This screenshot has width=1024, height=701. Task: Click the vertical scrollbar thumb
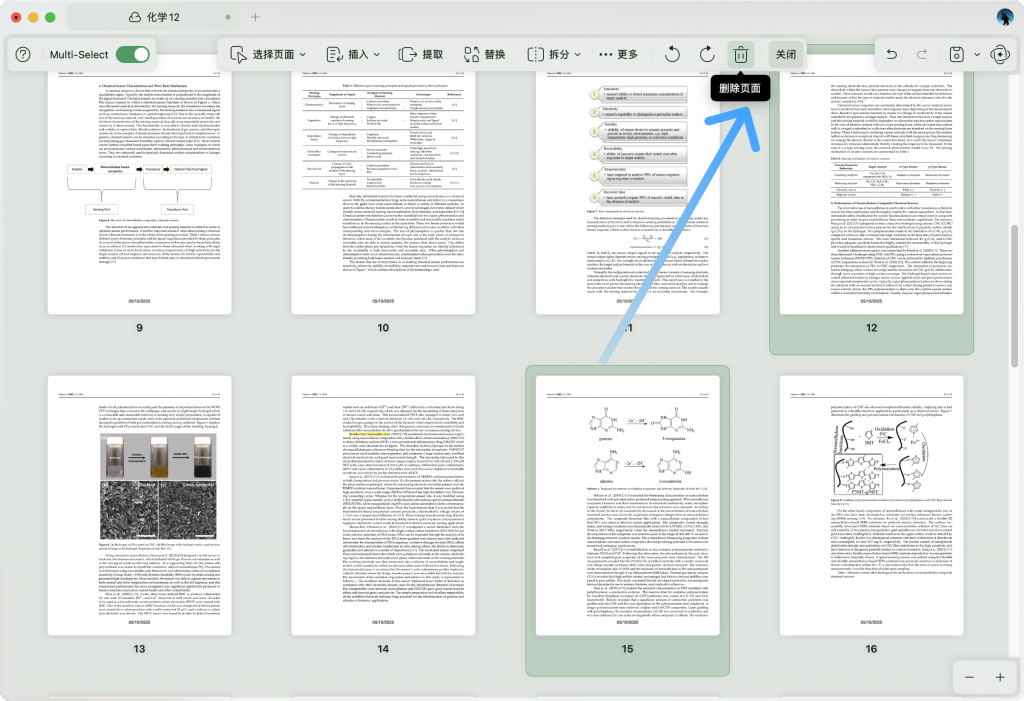(1014, 297)
